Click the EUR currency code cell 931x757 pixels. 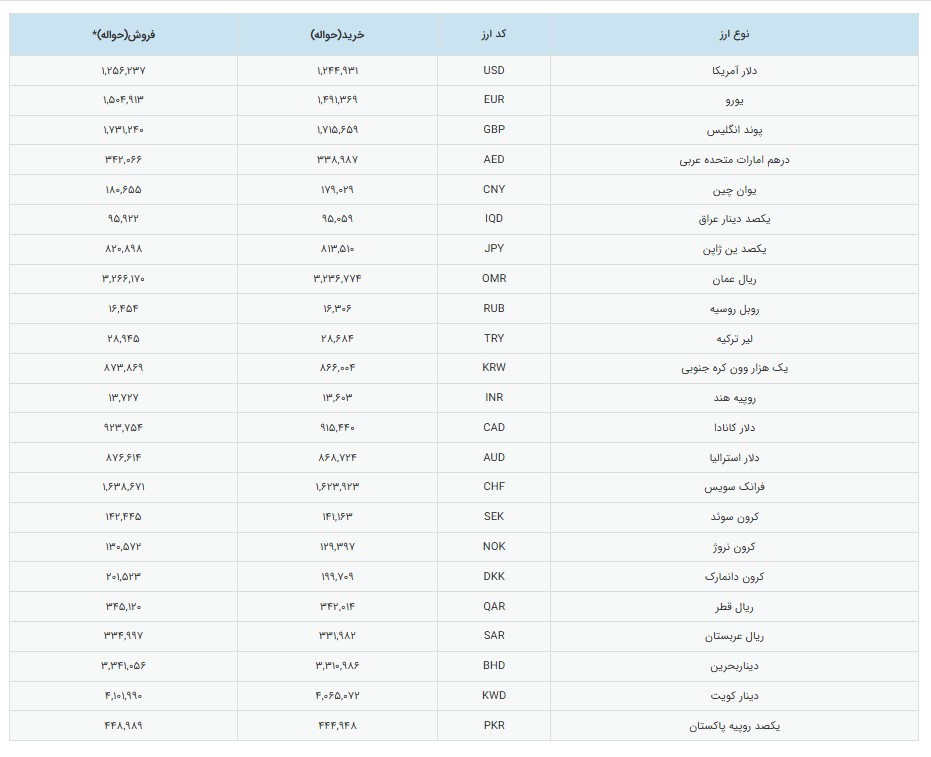pos(494,100)
